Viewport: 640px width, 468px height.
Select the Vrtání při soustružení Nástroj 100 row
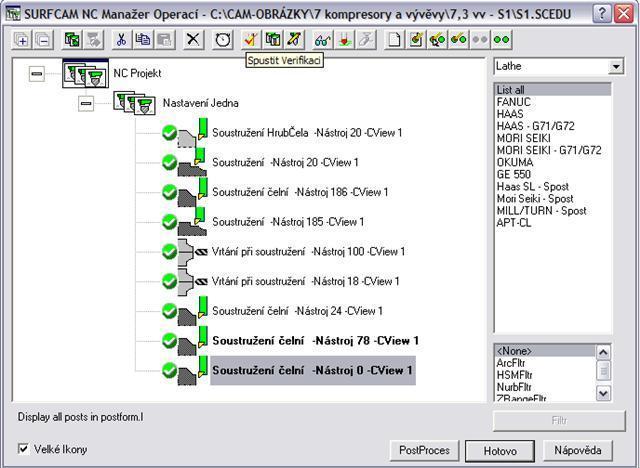pos(308,252)
